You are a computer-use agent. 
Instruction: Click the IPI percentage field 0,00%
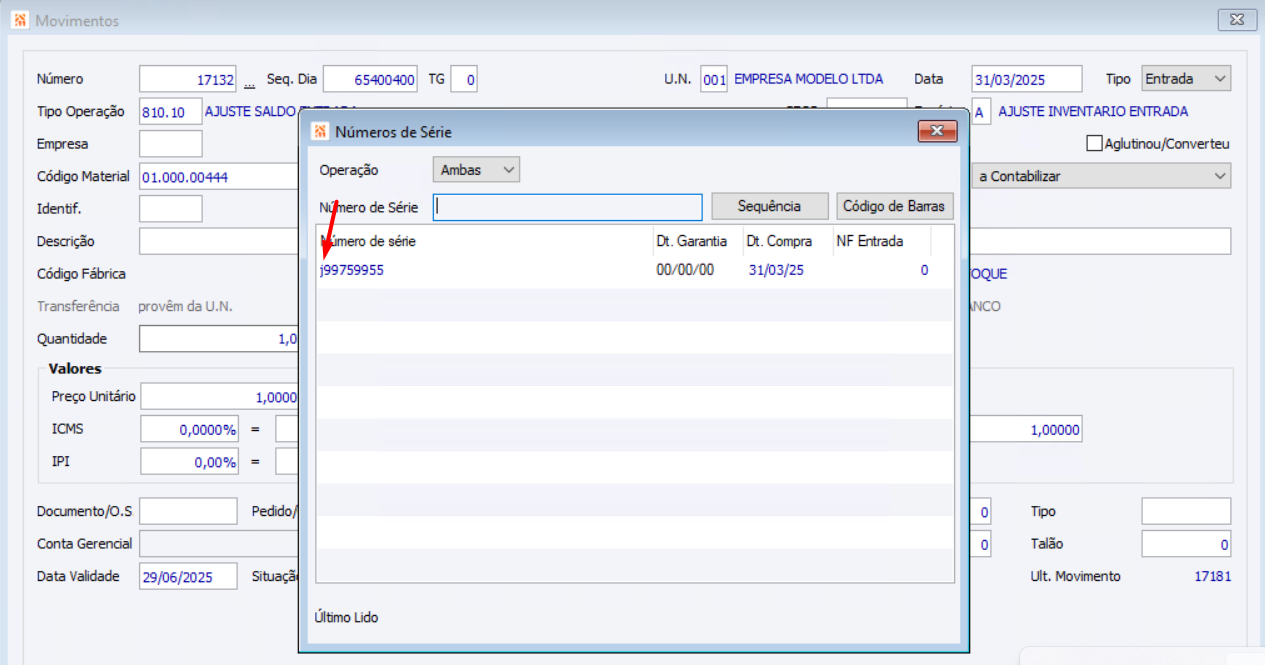coord(189,462)
